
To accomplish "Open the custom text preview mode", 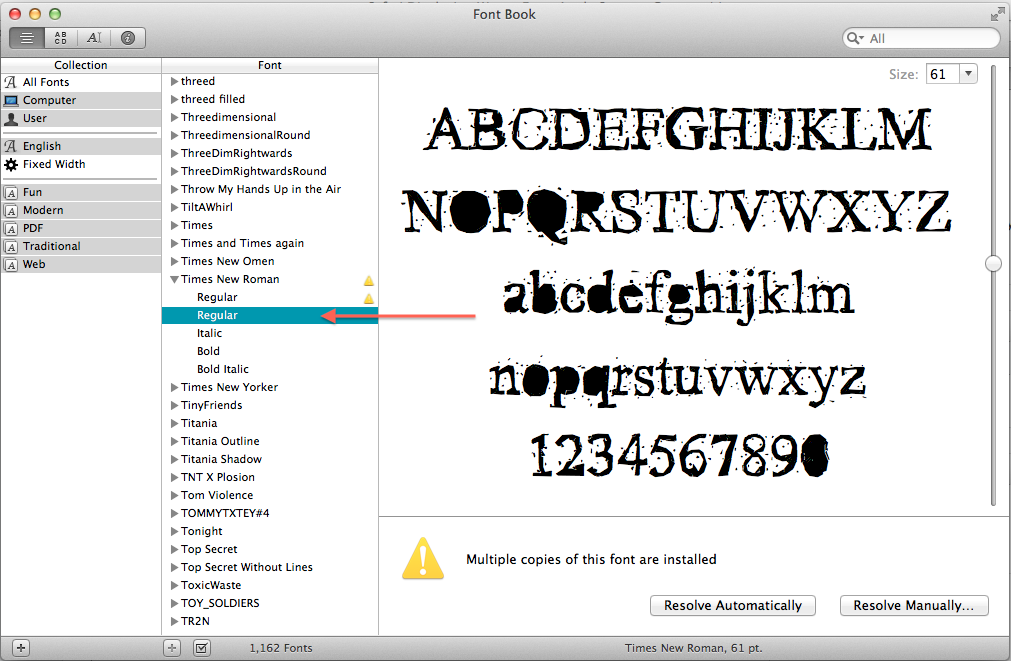I will pyautogui.click(x=93, y=37).
